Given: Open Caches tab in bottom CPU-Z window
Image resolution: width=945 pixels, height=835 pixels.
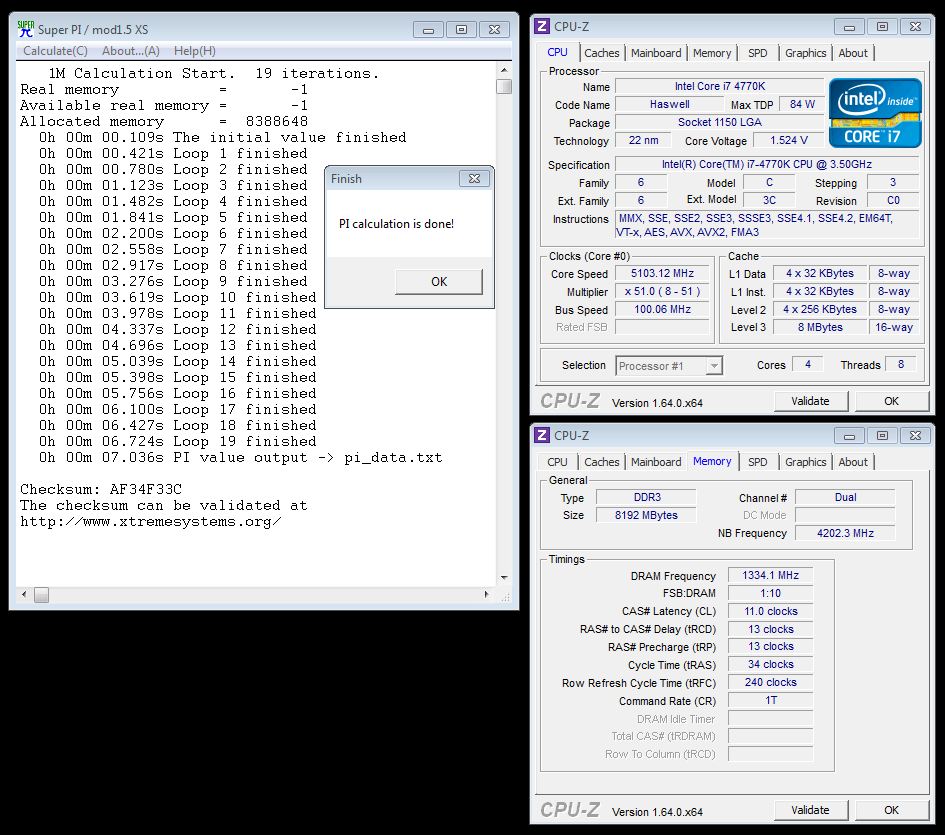Looking at the screenshot, I should [x=601, y=462].
